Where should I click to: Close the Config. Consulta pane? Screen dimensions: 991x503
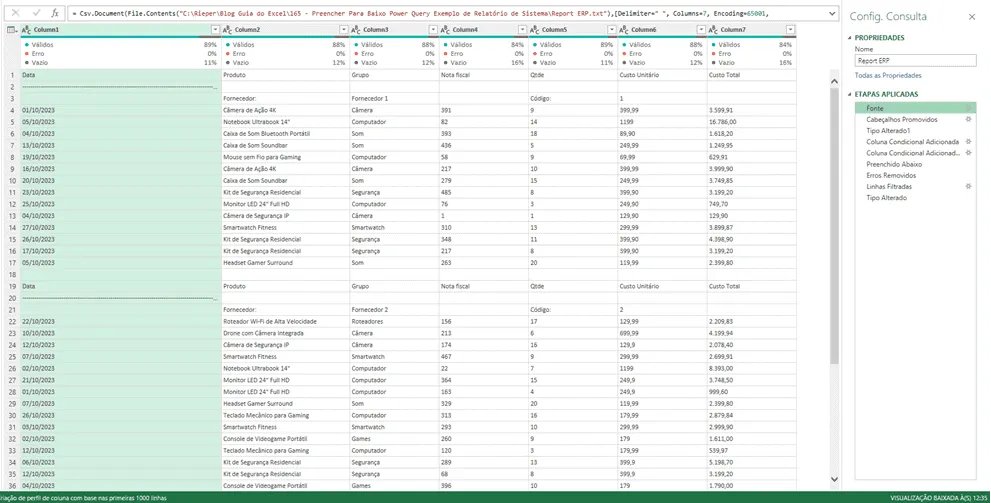tap(972, 17)
